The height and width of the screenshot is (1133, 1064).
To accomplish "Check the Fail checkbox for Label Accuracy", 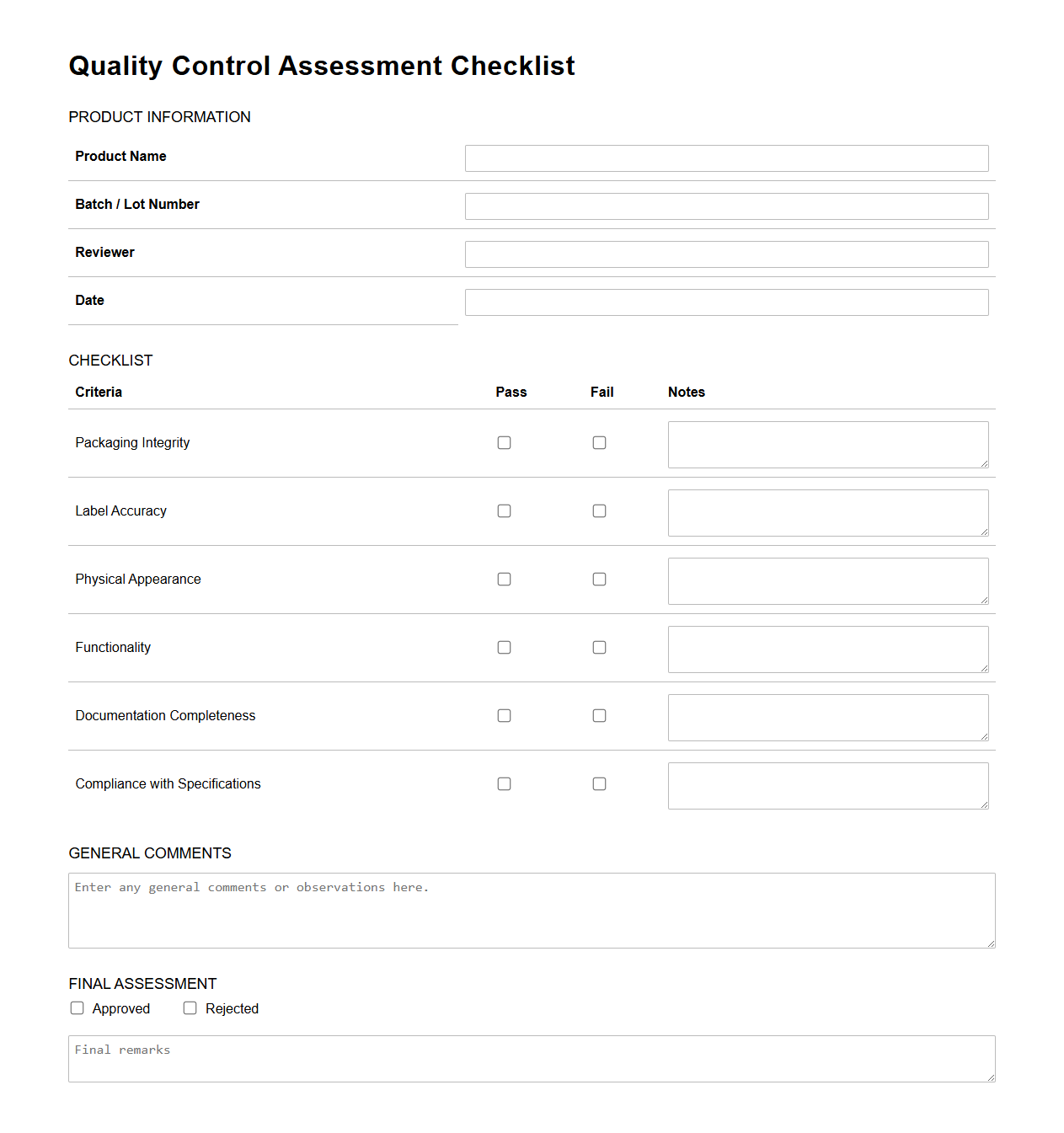I will coord(599,510).
